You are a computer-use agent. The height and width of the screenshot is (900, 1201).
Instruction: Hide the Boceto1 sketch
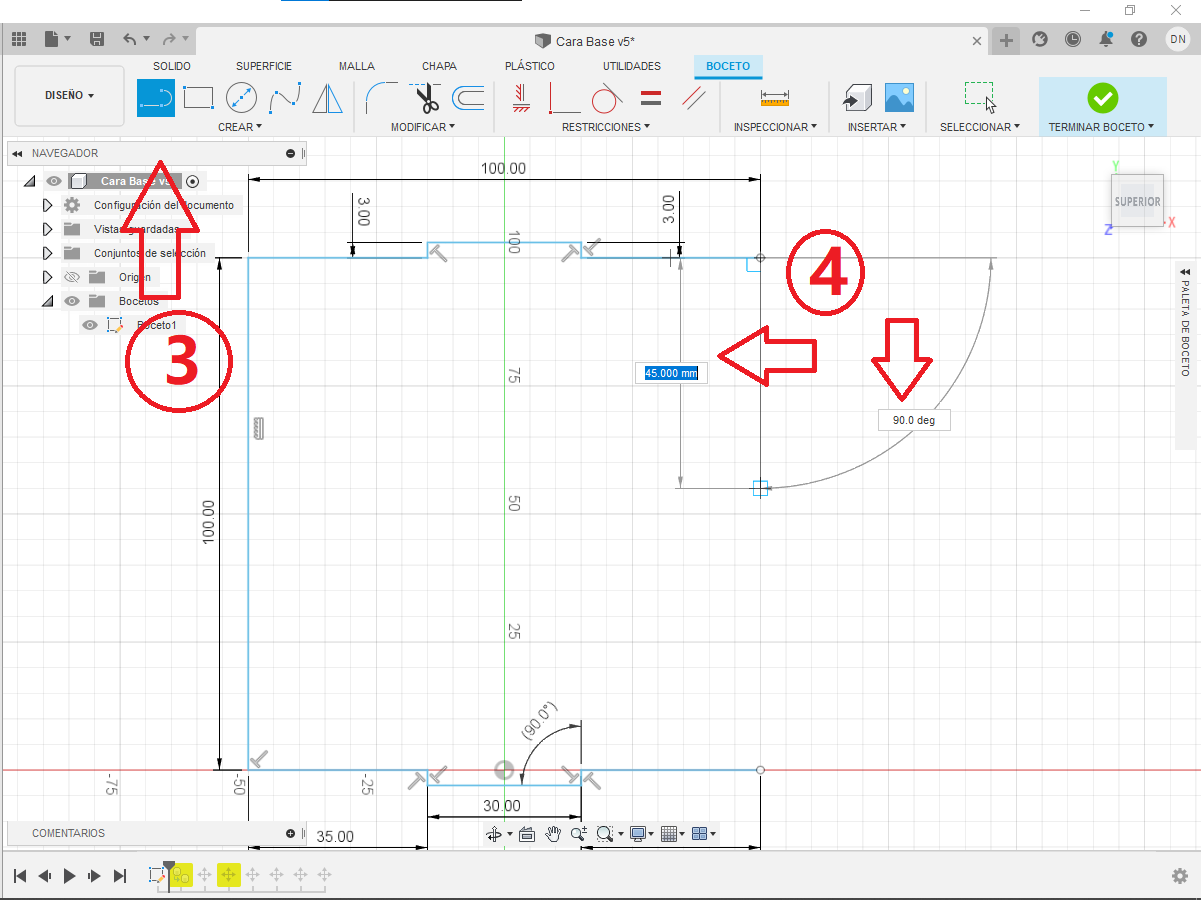pyautogui.click(x=90, y=325)
